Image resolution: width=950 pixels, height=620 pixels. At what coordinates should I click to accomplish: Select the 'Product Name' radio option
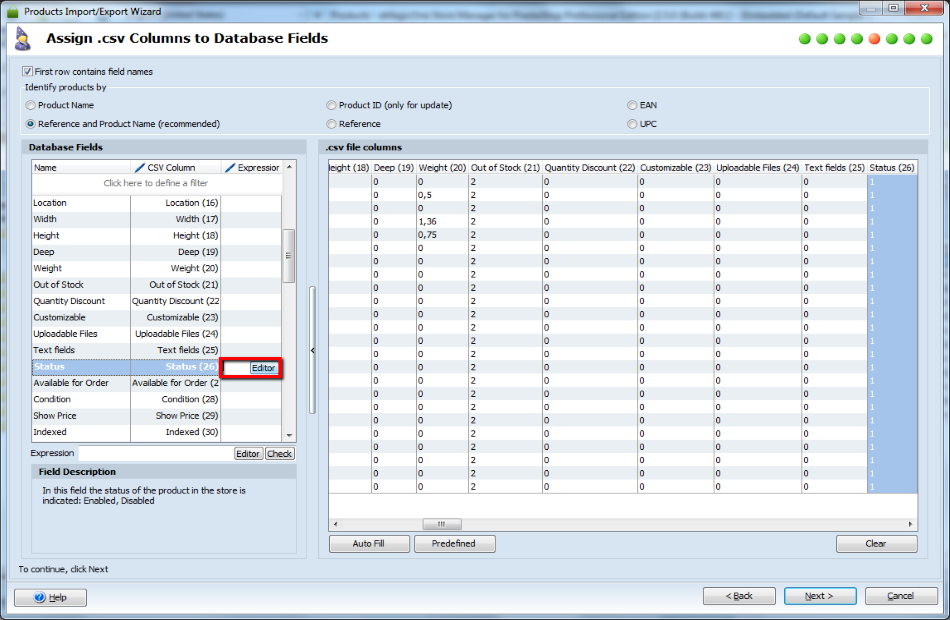30,105
